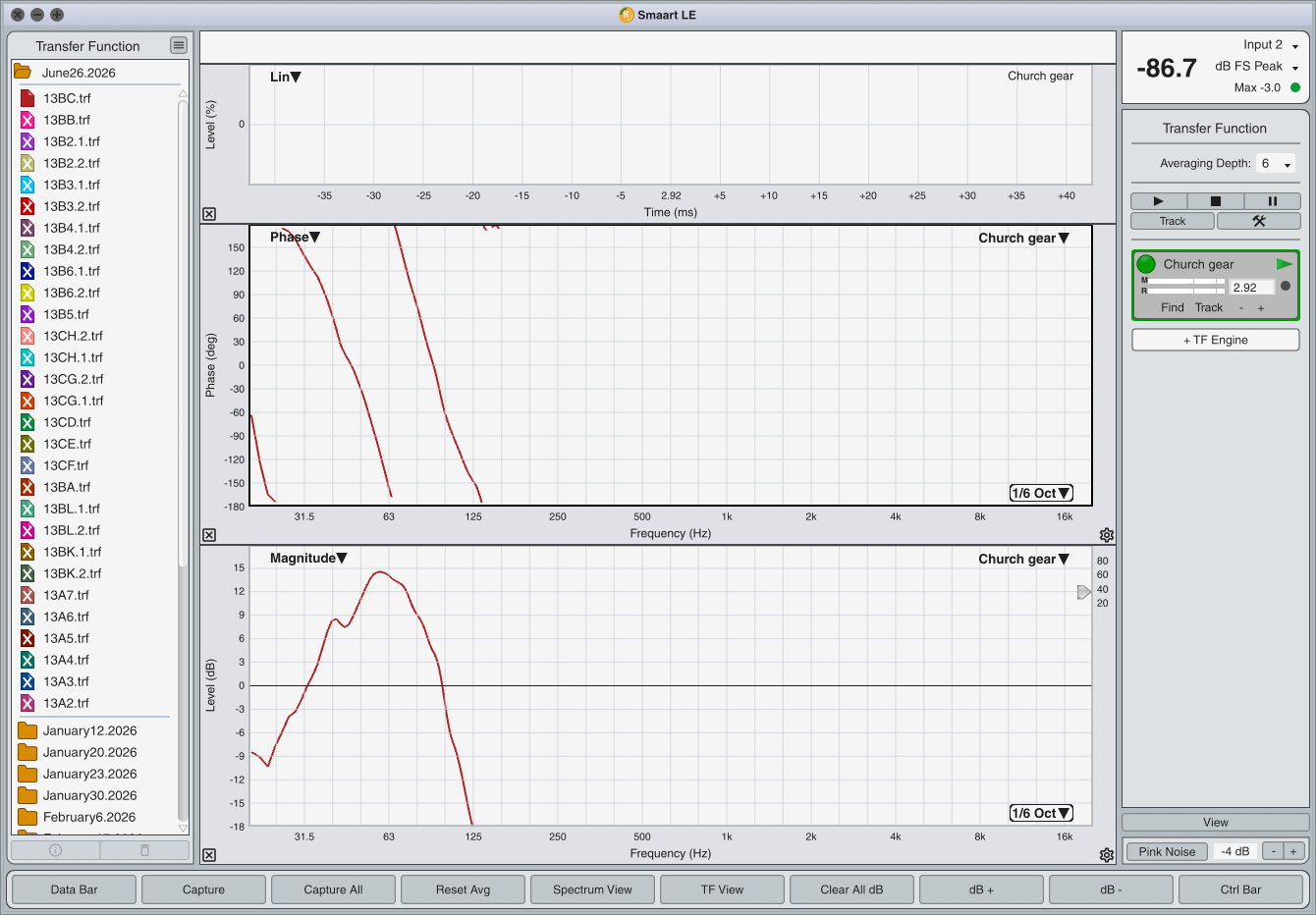Click the 13B6.2.trf yellow trace icon

tap(27, 293)
